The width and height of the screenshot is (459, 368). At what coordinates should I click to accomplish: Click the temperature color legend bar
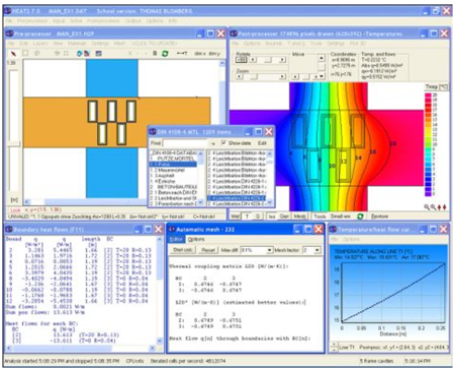pos(428,144)
